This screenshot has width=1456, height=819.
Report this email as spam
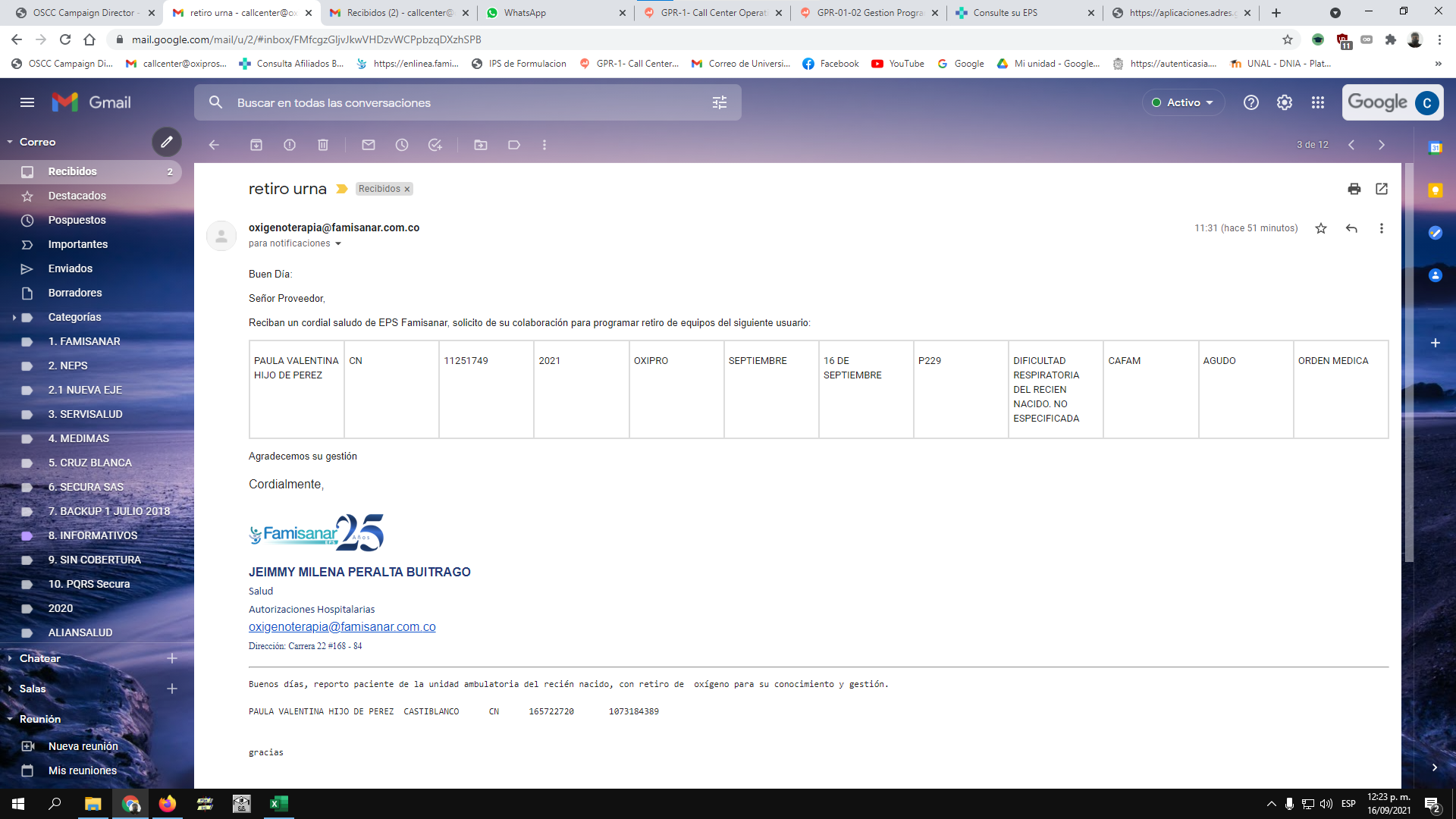click(x=290, y=145)
